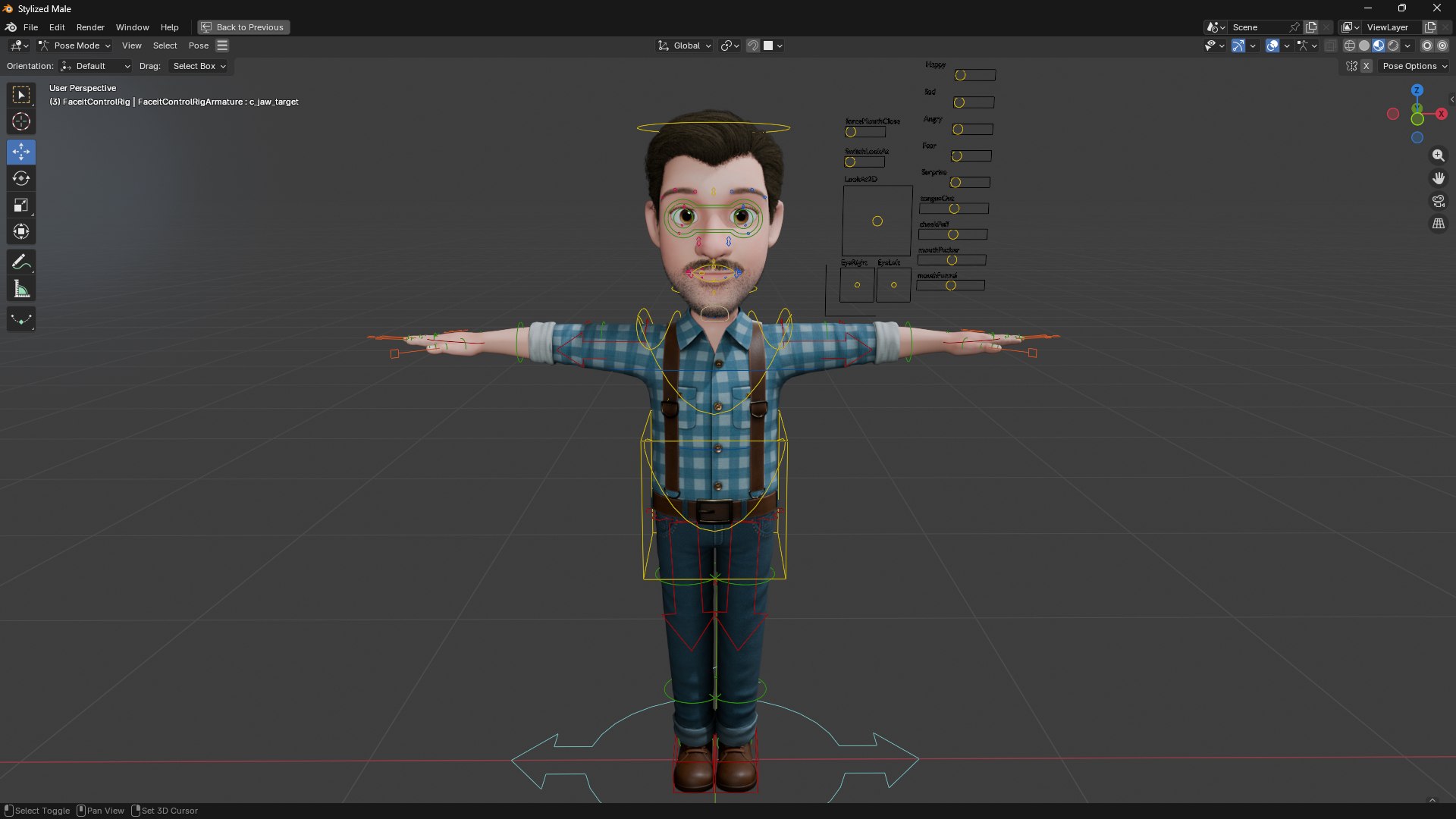Click the Scene name field
Viewport: 1456px width, 819px height.
pos(1259,27)
